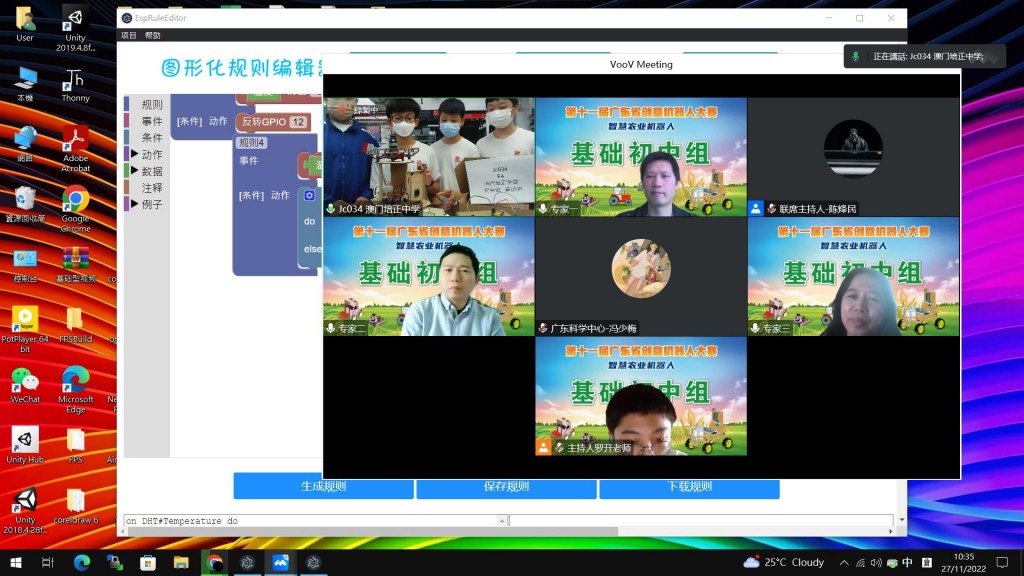
Task: Click the rule text field with DHT#Temperature
Action: tap(310, 521)
